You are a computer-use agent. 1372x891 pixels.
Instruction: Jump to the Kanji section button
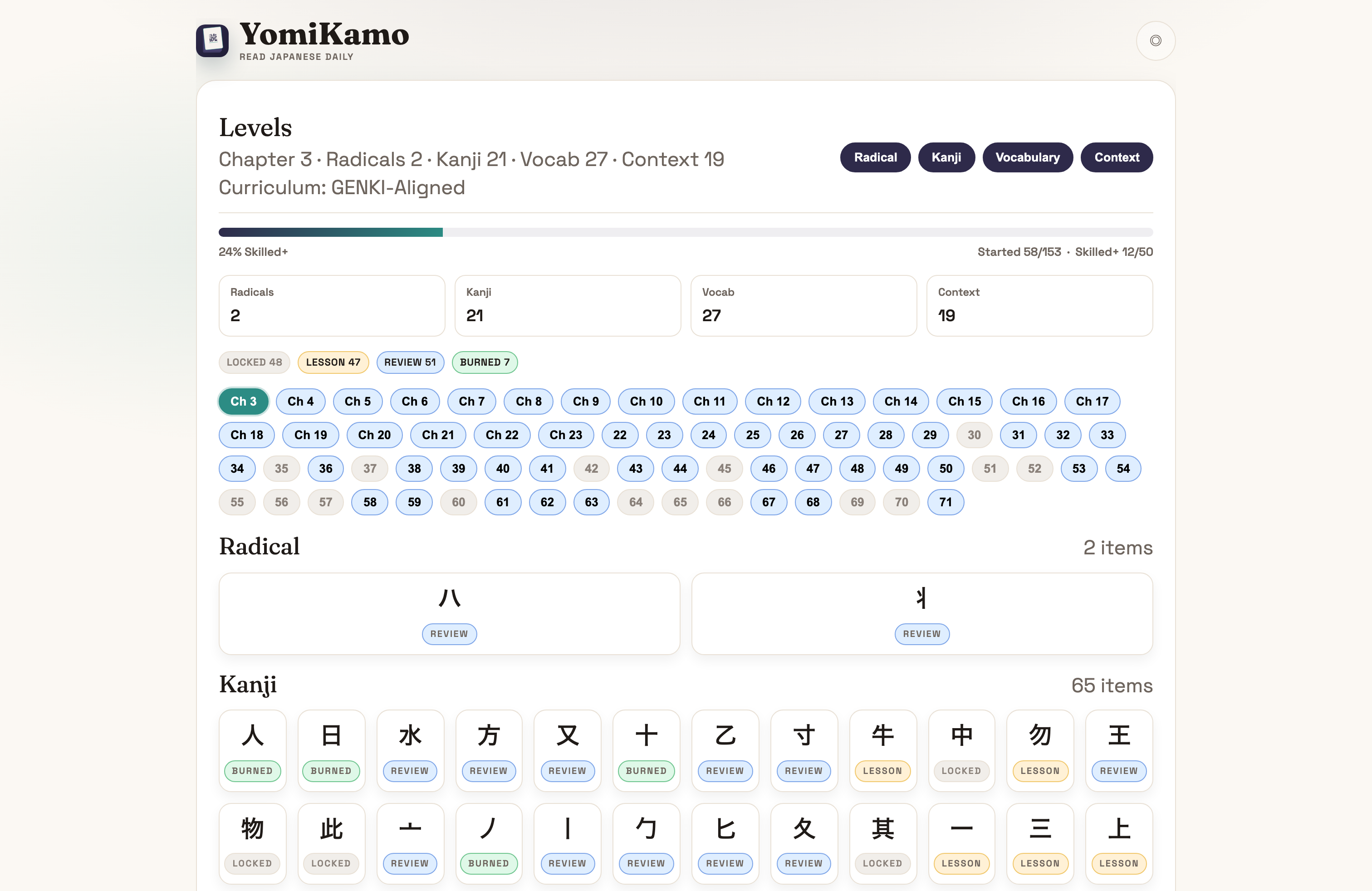[946, 157]
